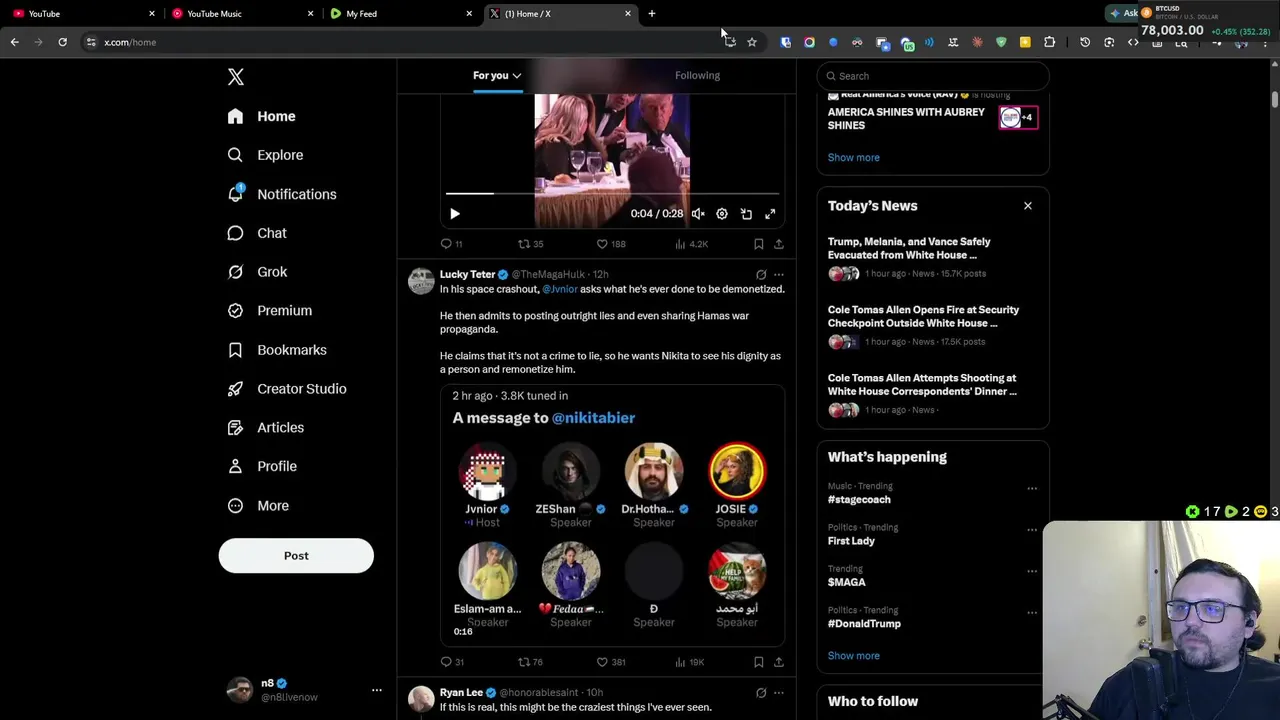Open Cole Tomas Allen Opens Fire story

(933, 325)
